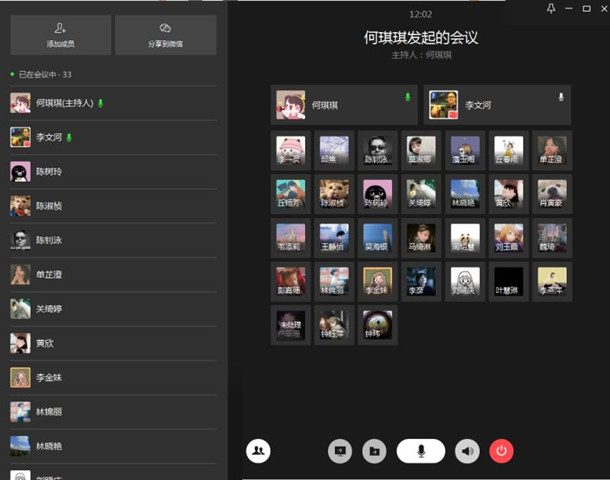Image resolution: width=610 pixels, height=480 pixels.
Task: Click 李金妹 avatar in the member list
Action: tap(20, 378)
